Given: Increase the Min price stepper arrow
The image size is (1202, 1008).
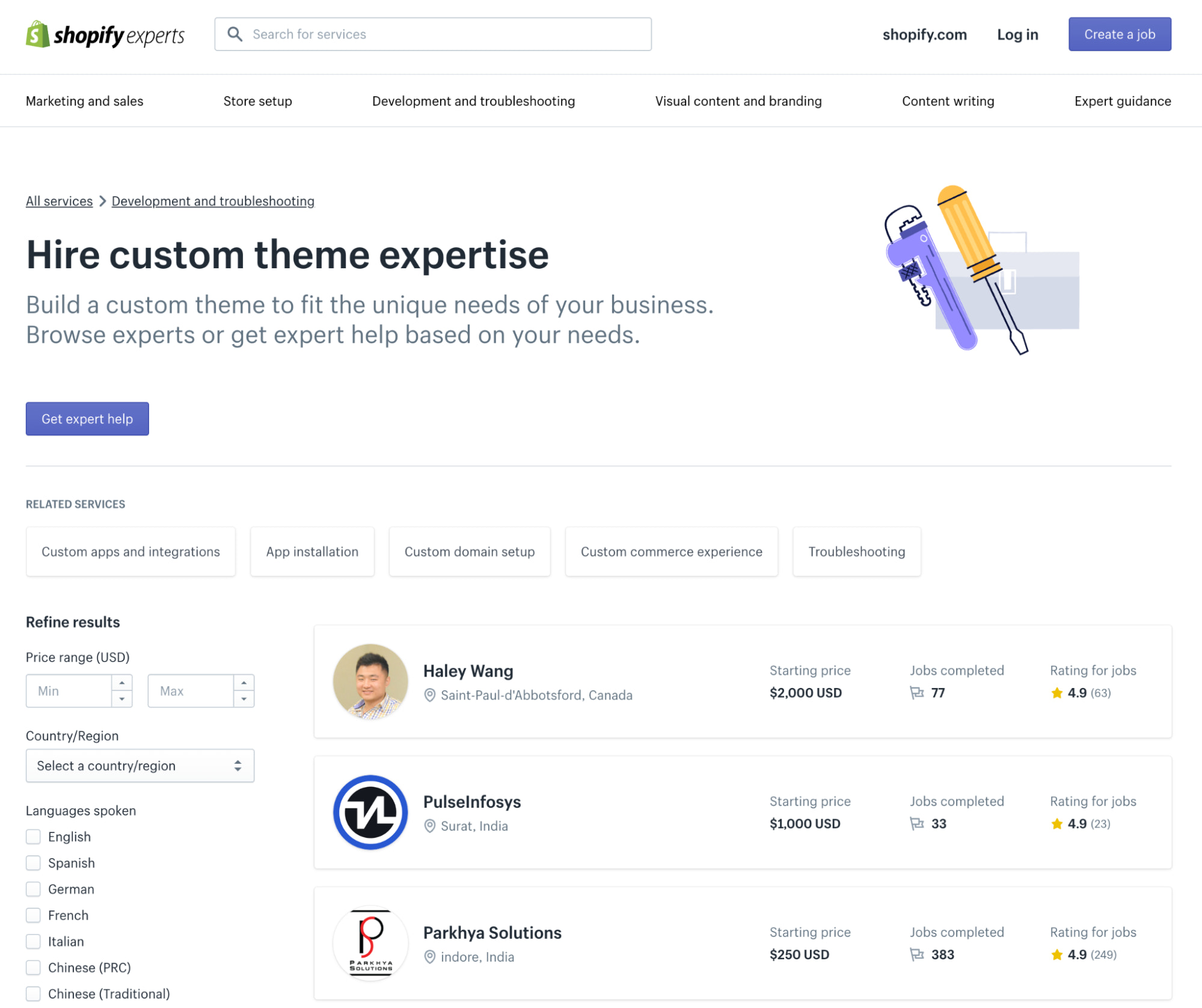Looking at the screenshot, I should coord(122,683).
